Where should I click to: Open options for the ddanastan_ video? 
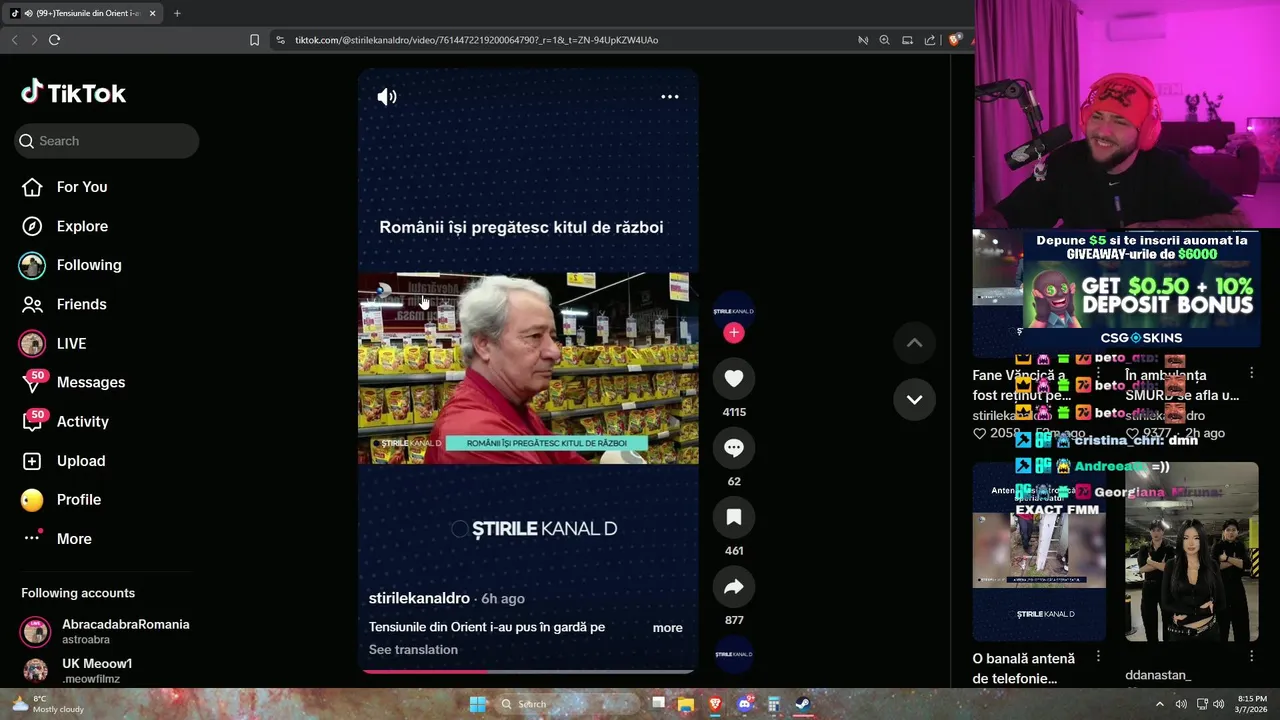pos(1251,656)
